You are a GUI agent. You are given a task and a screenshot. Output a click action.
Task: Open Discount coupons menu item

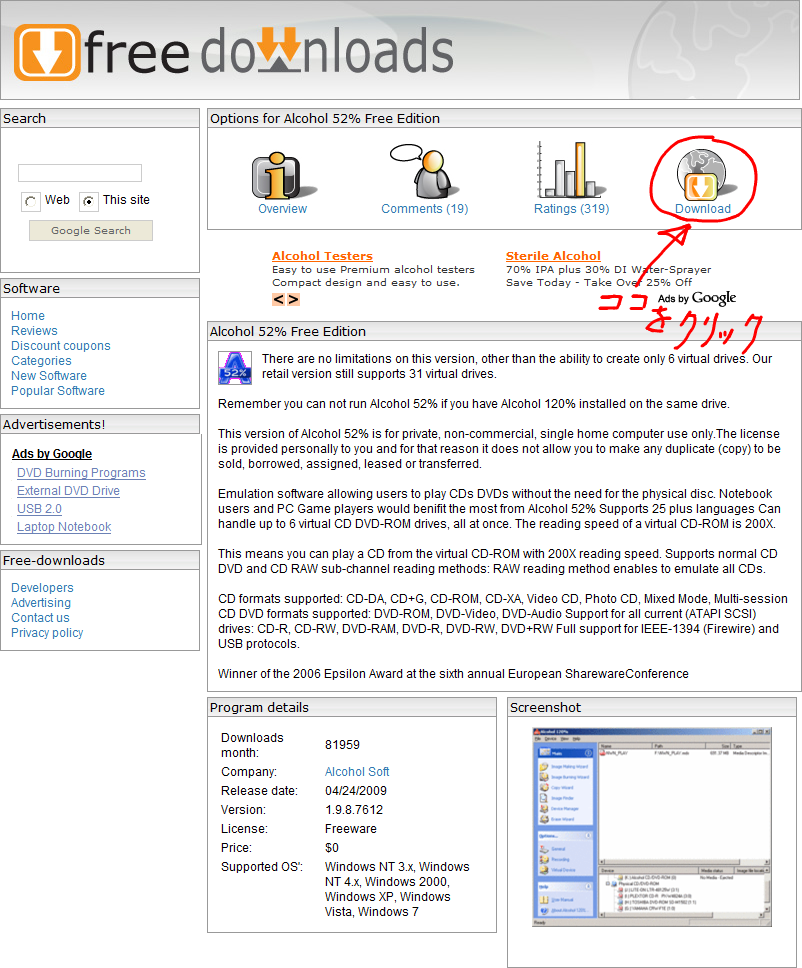point(61,346)
